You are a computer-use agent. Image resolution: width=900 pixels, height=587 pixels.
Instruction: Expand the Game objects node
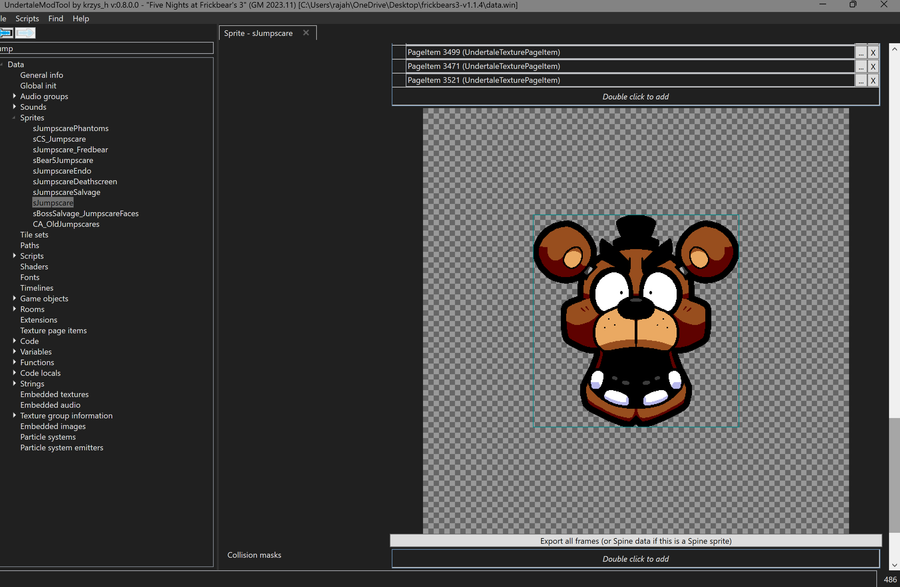pos(14,298)
